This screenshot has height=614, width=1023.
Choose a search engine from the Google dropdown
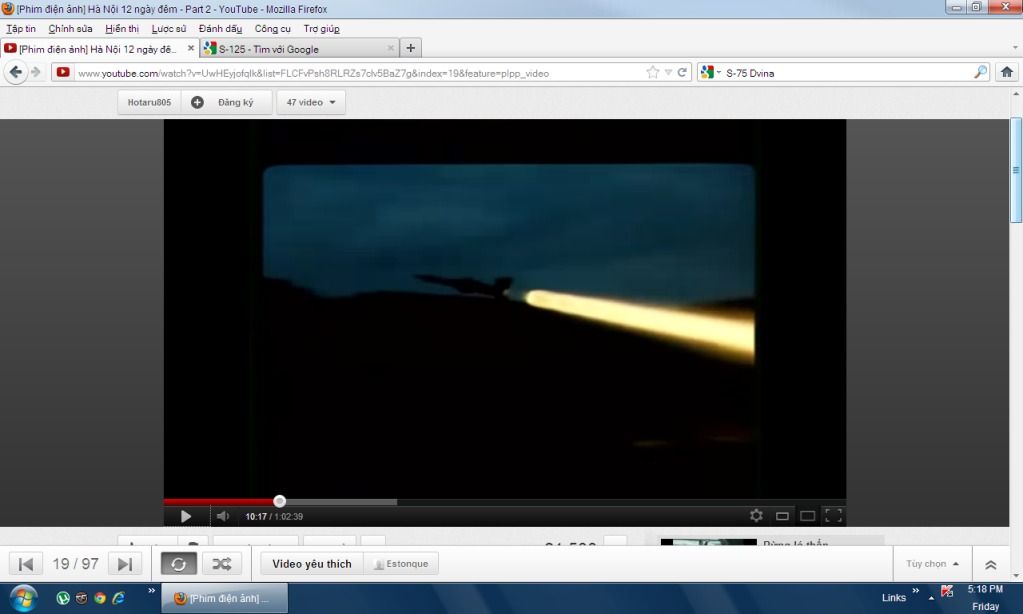(x=710, y=72)
